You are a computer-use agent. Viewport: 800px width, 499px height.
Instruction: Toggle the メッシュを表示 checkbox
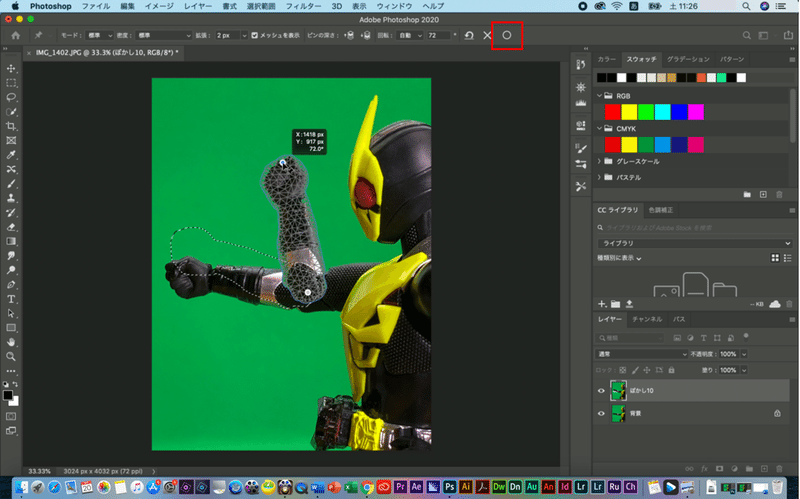(x=254, y=35)
